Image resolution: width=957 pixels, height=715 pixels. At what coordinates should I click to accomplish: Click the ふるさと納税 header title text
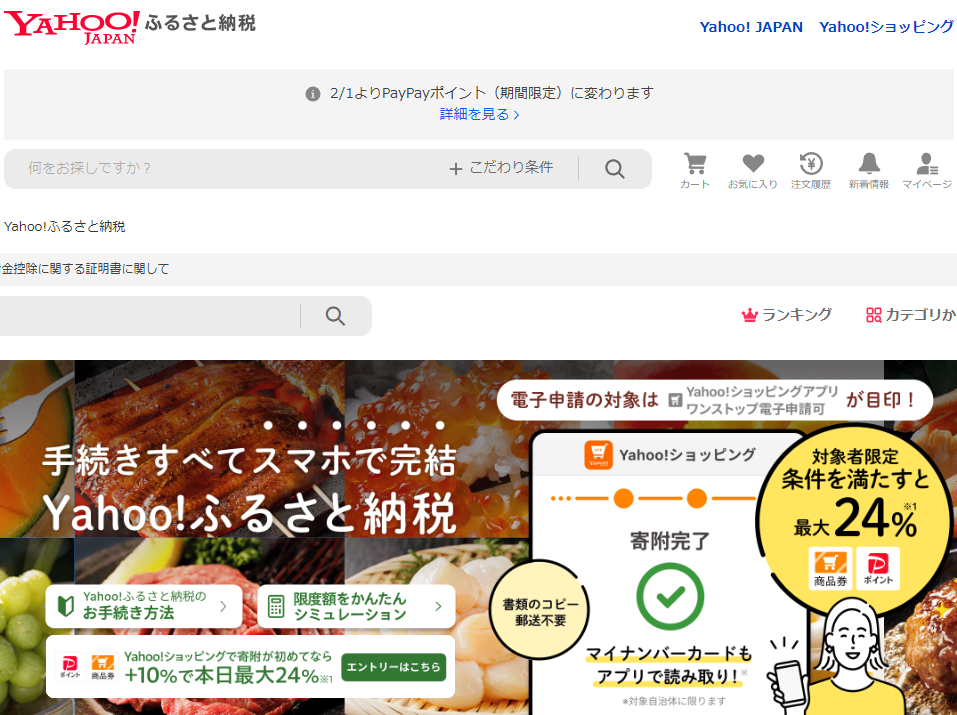(200, 23)
